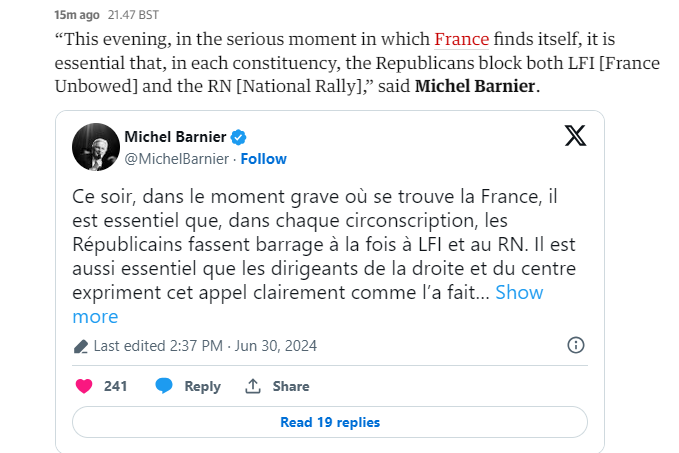This screenshot has height=453, width=679.
Task: Click the X logo in the tweet
Action: [576, 136]
